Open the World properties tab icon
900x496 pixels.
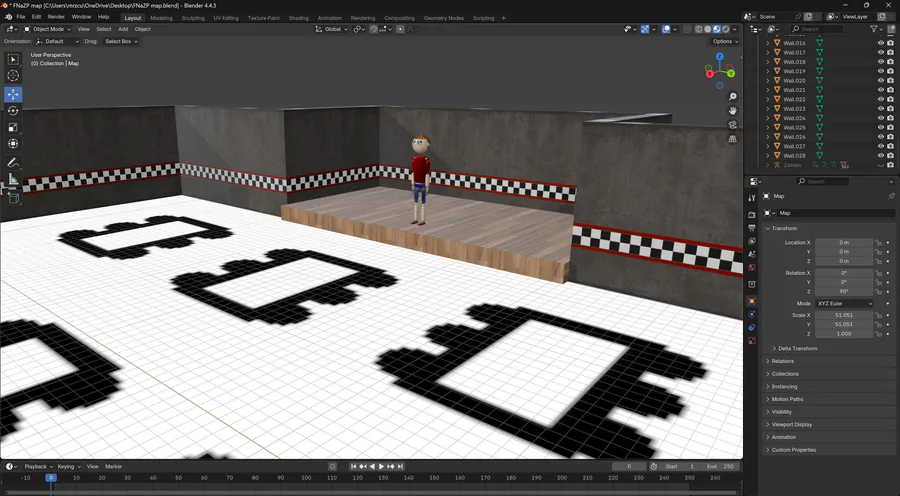pyautogui.click(x=752, y=268)
